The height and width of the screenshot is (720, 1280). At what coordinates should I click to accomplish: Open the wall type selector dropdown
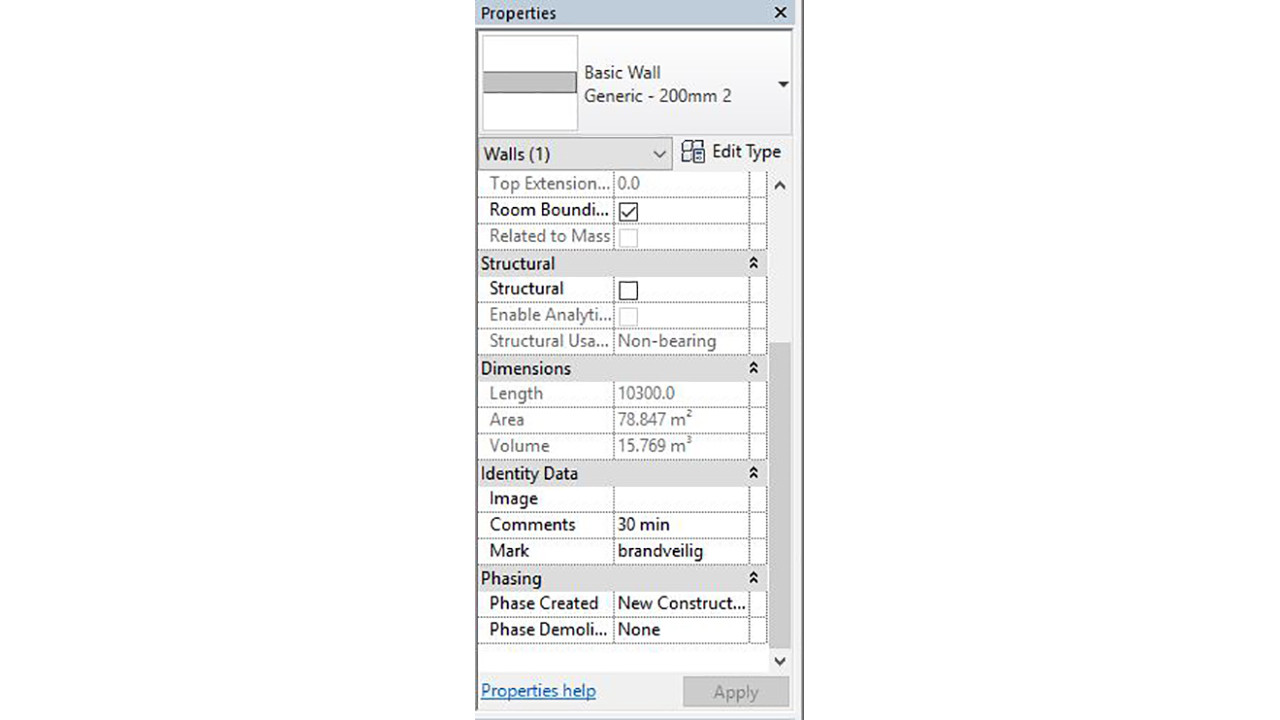tap(783, 84)
